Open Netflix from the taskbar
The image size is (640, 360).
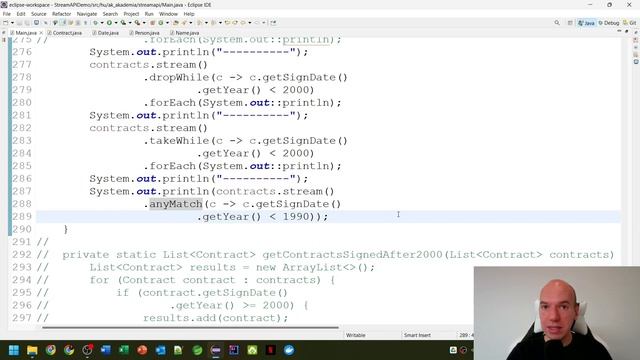pos(271,350)
